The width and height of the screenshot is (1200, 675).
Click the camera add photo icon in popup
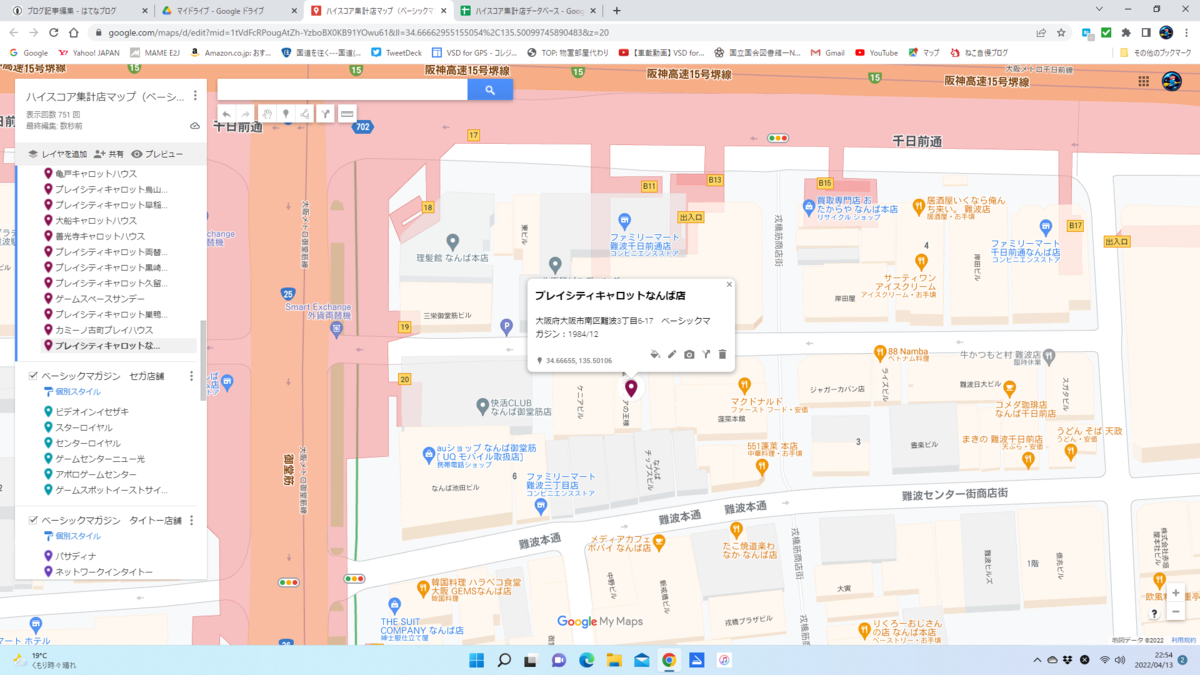click(x=689, y=354)
